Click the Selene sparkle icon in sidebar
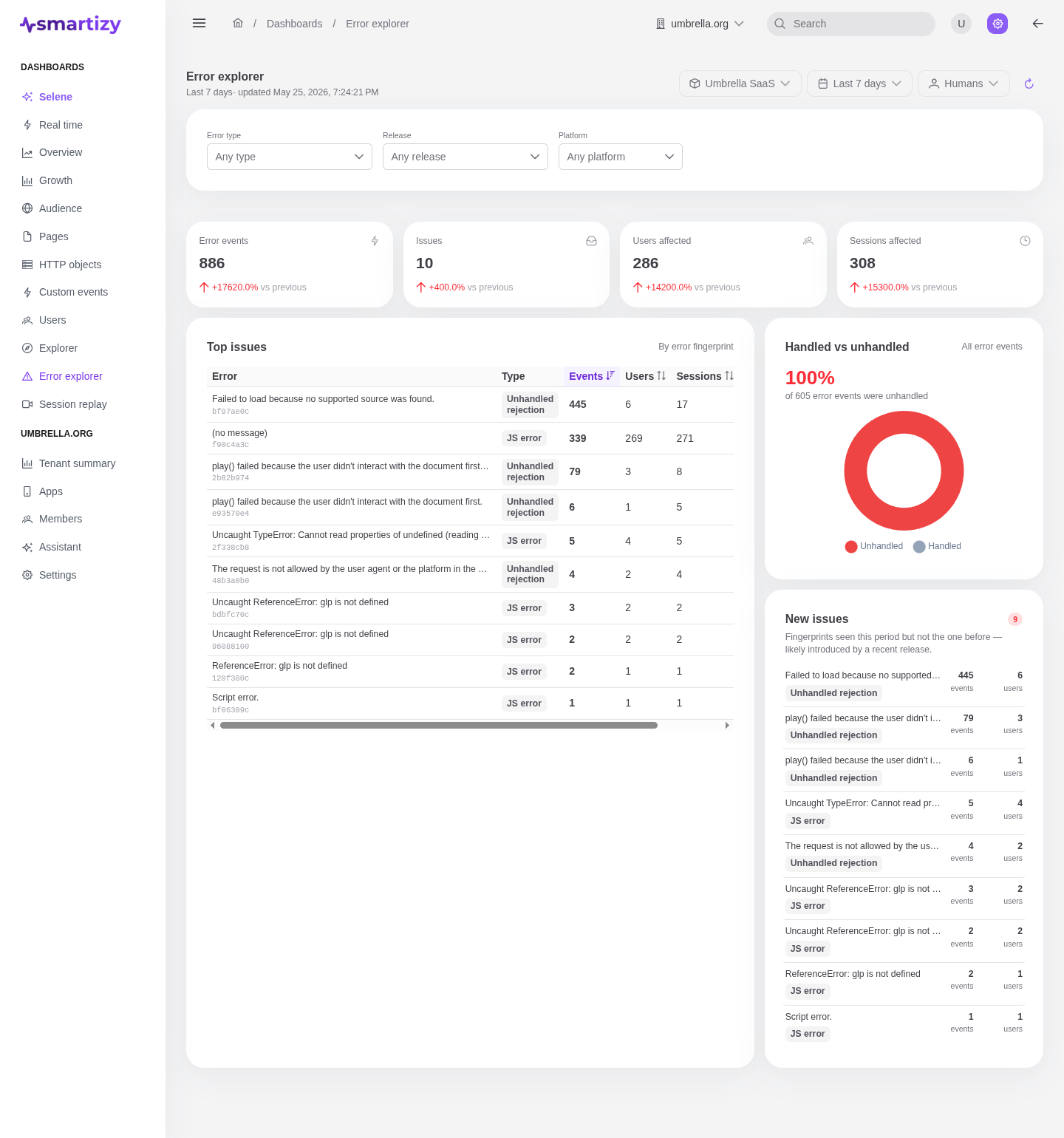 [27, 97]
